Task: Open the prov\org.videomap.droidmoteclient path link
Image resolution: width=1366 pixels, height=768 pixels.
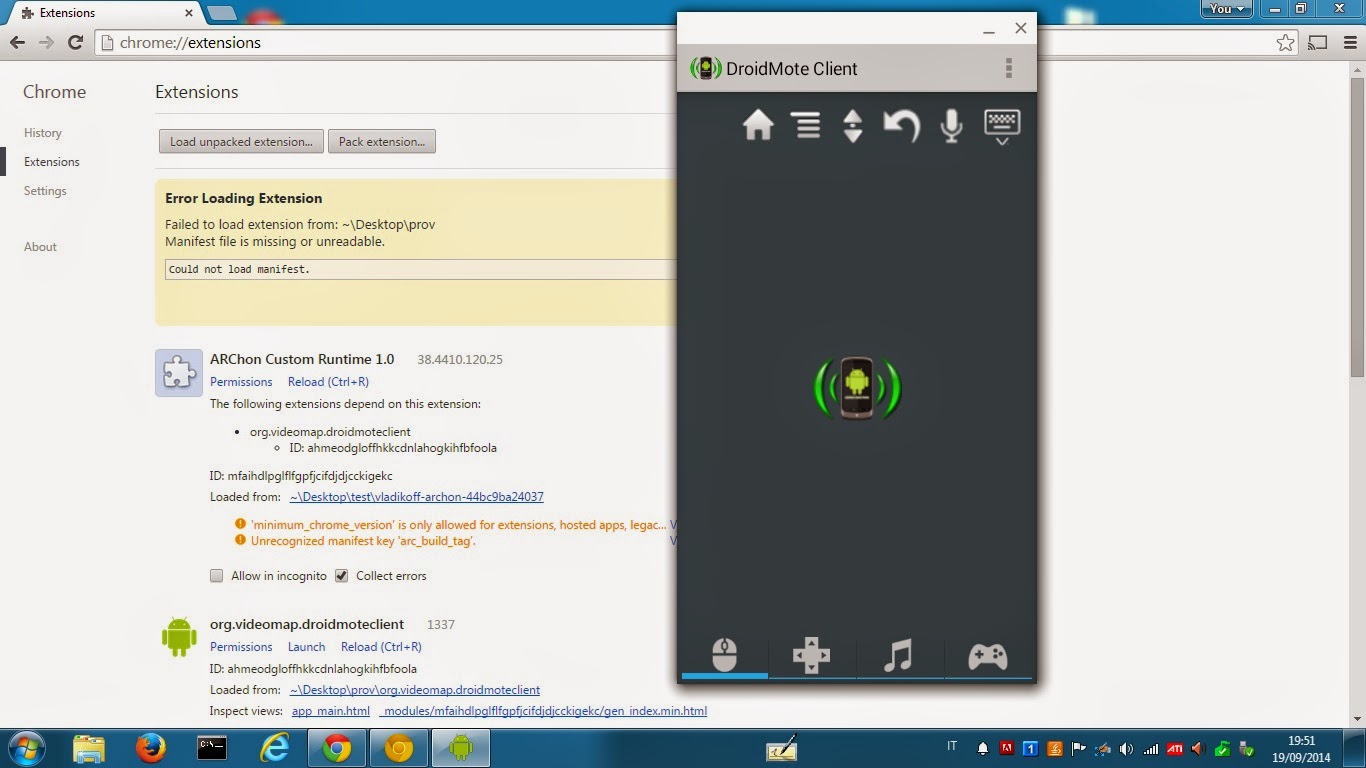Action: click(x=415, y=690)
